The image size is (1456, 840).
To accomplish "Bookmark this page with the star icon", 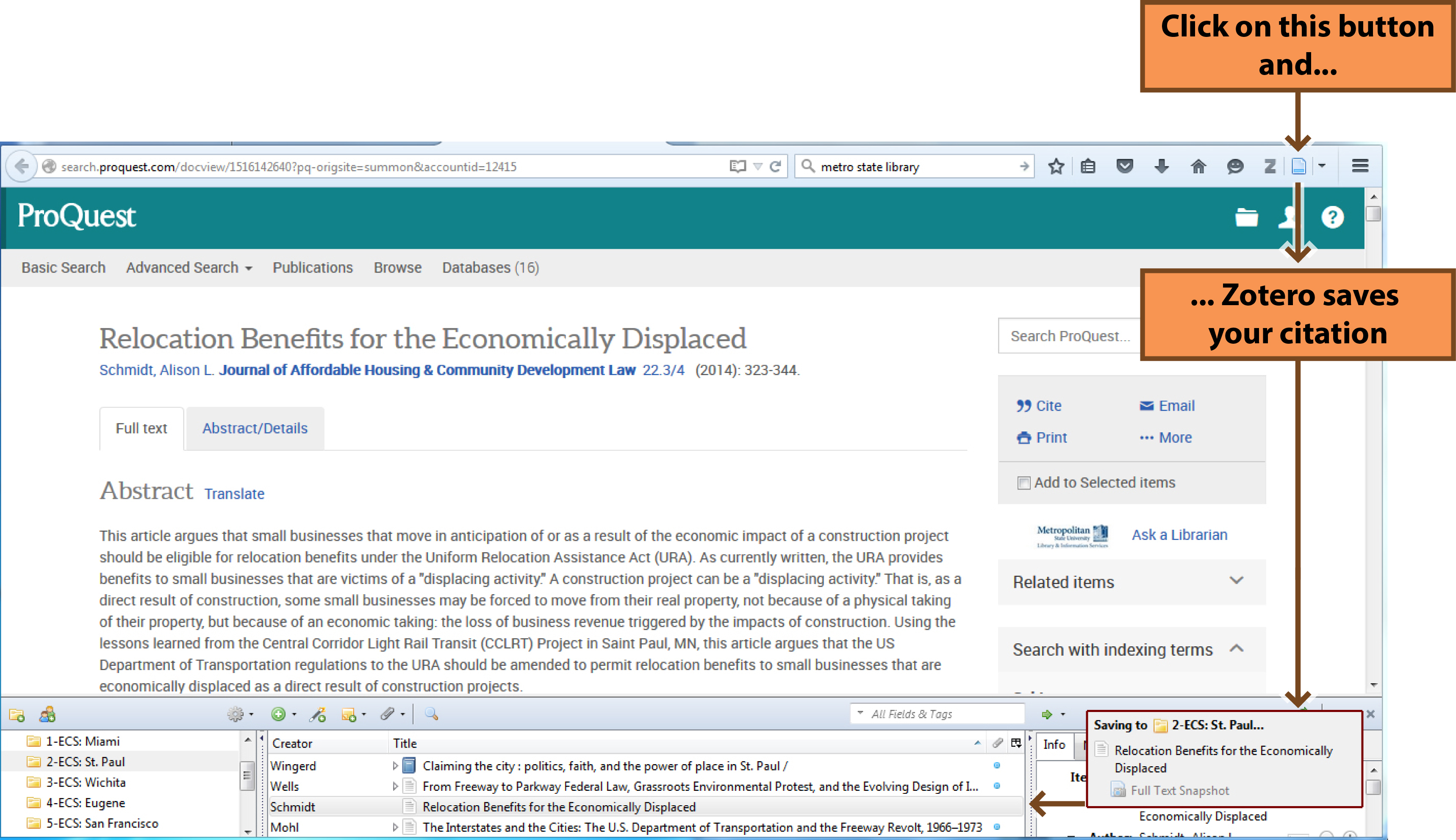I will [1056, 167].
